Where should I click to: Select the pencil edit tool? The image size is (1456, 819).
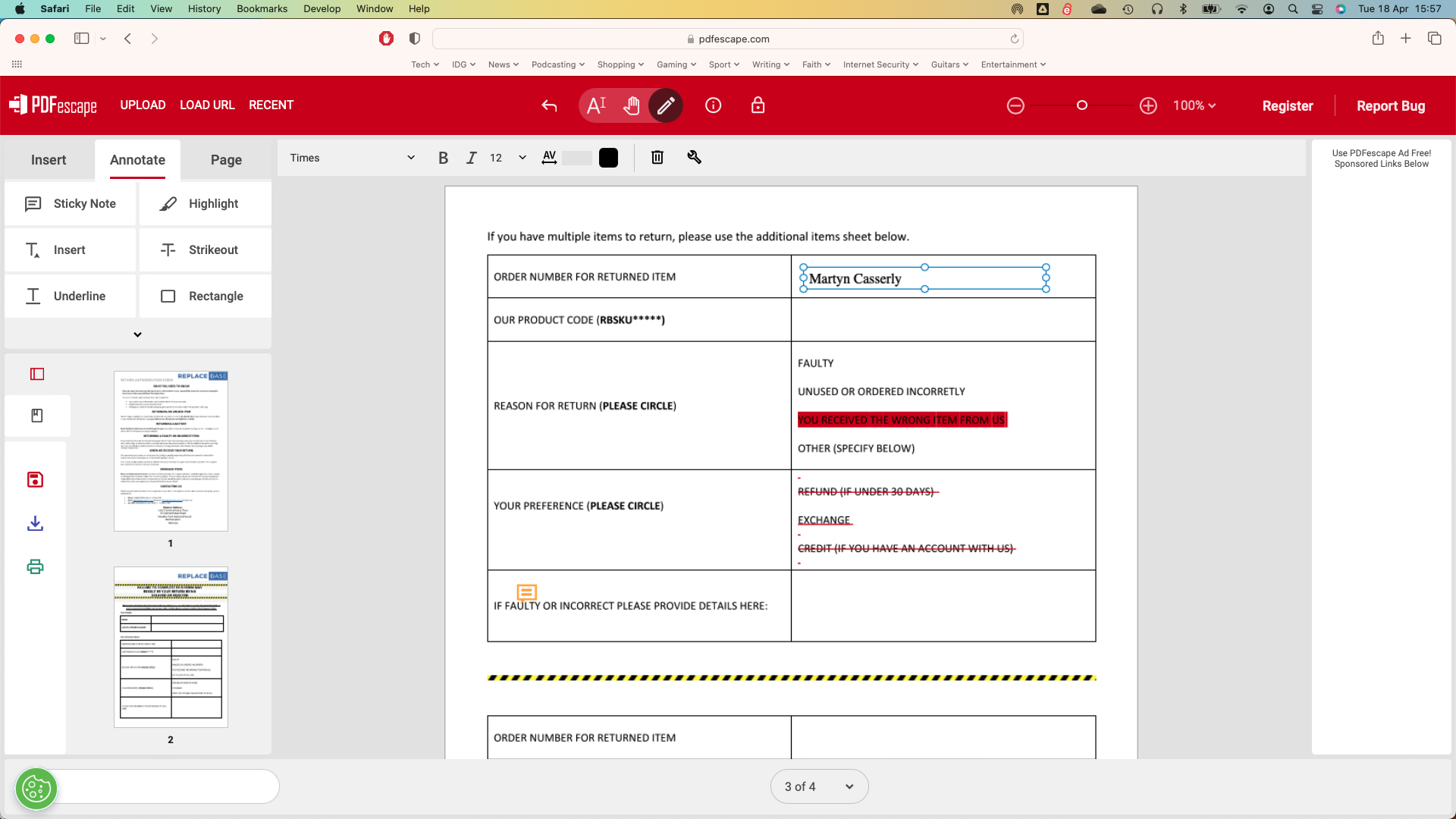666,105
